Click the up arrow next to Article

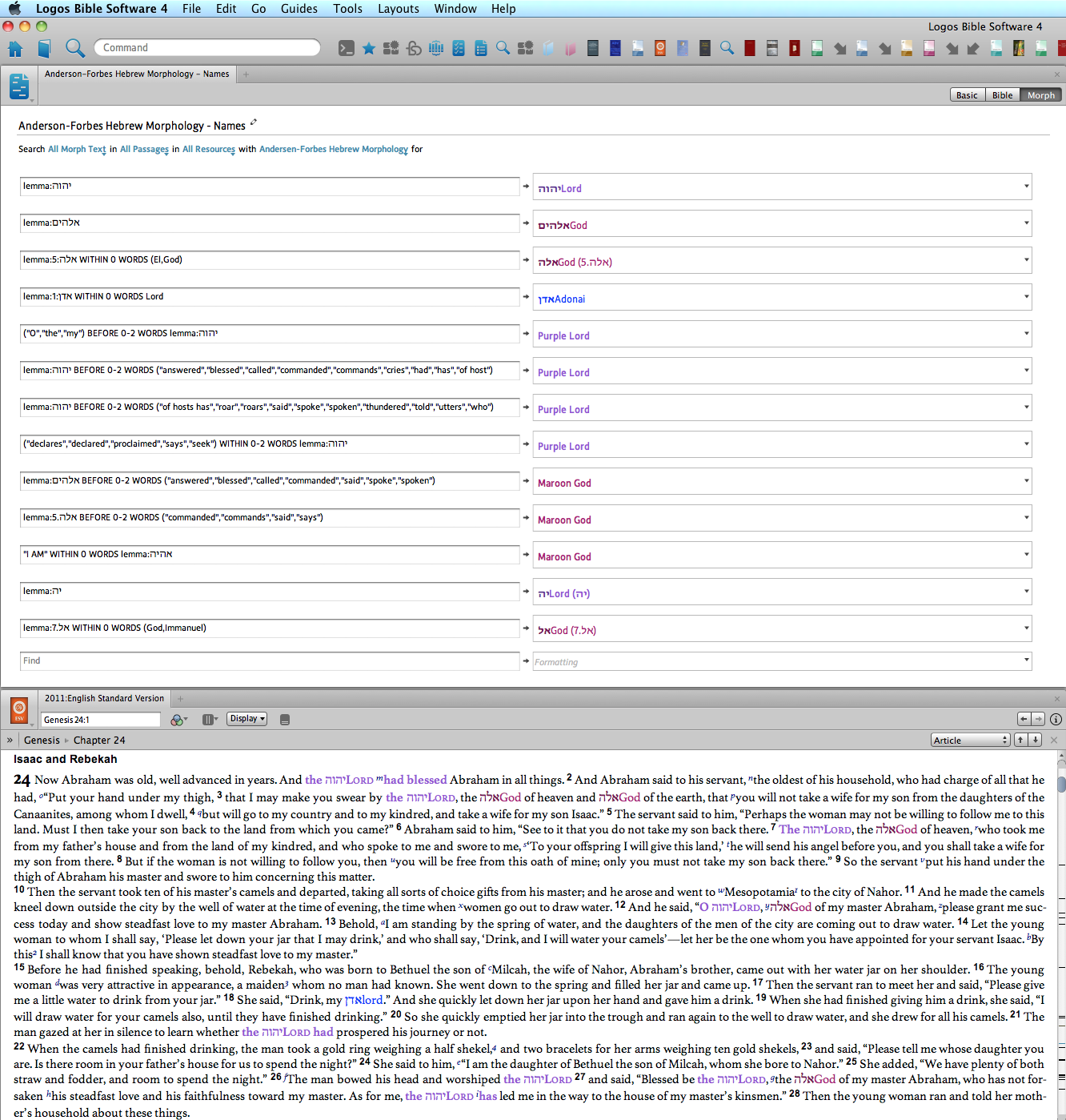point(1021,740)
